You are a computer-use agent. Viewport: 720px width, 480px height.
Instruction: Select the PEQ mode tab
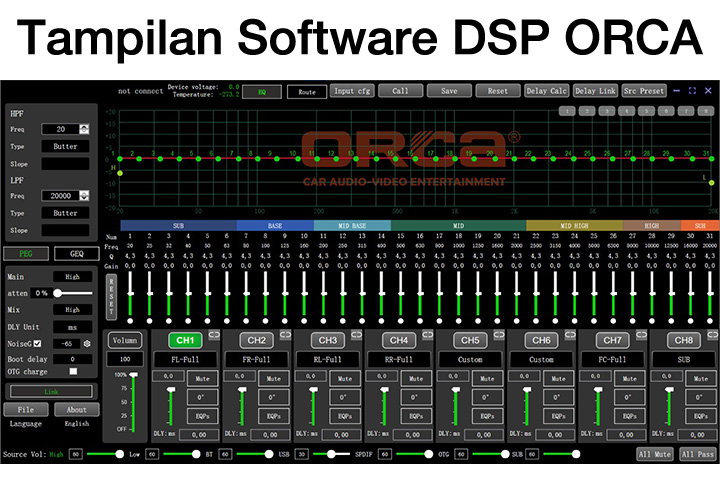tap(26, 254)
